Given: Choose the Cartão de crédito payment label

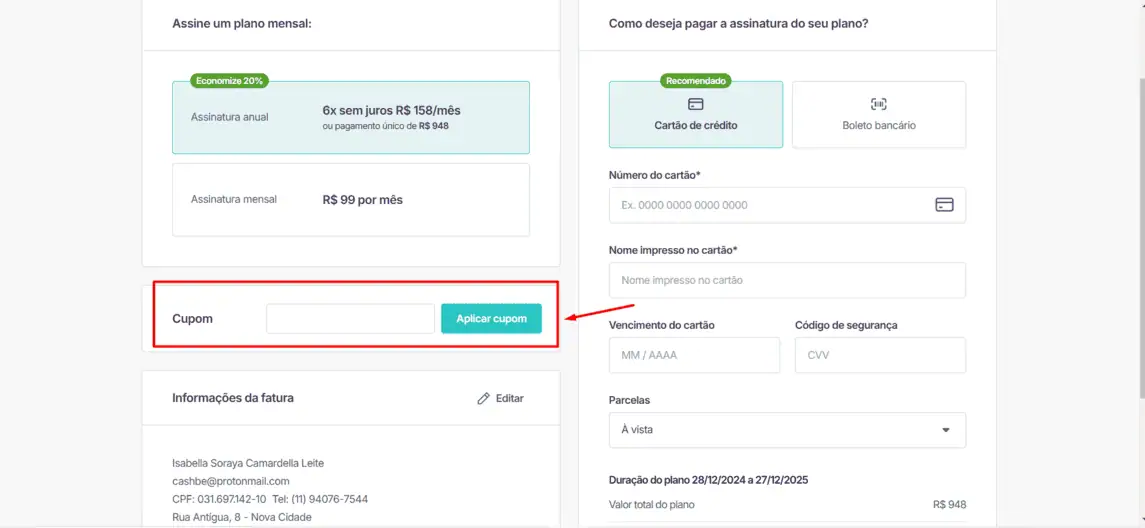Looking at the screenshot, I should click(696, 126).
